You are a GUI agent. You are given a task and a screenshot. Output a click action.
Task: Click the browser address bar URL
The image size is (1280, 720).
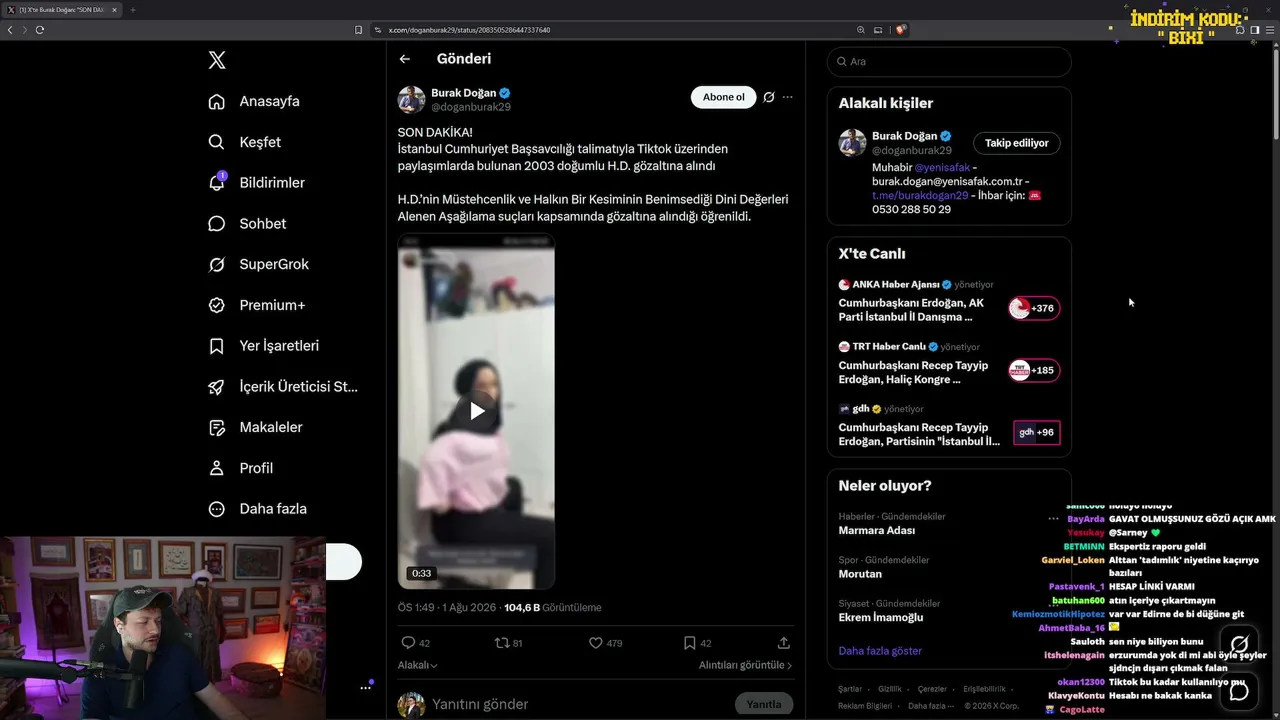(470, 30)
